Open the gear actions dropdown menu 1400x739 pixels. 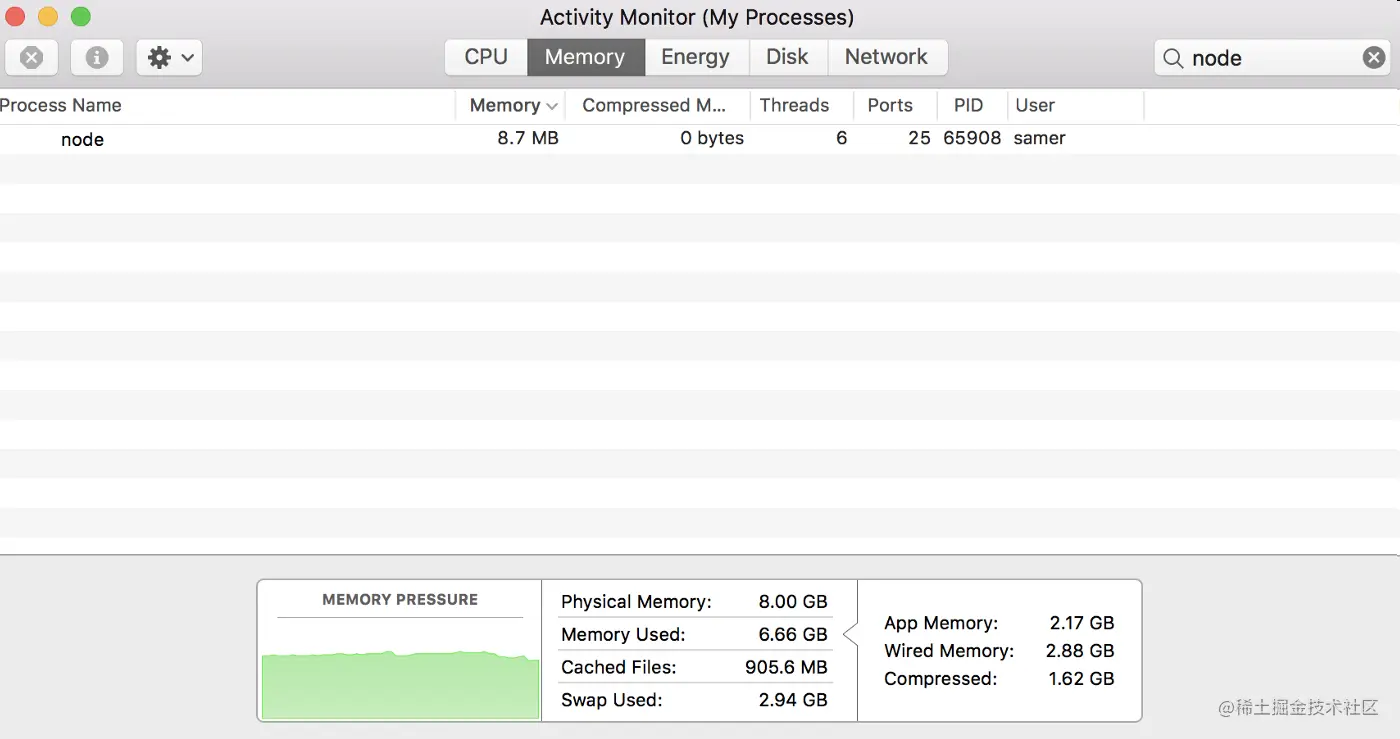click(x=170, y=58)
